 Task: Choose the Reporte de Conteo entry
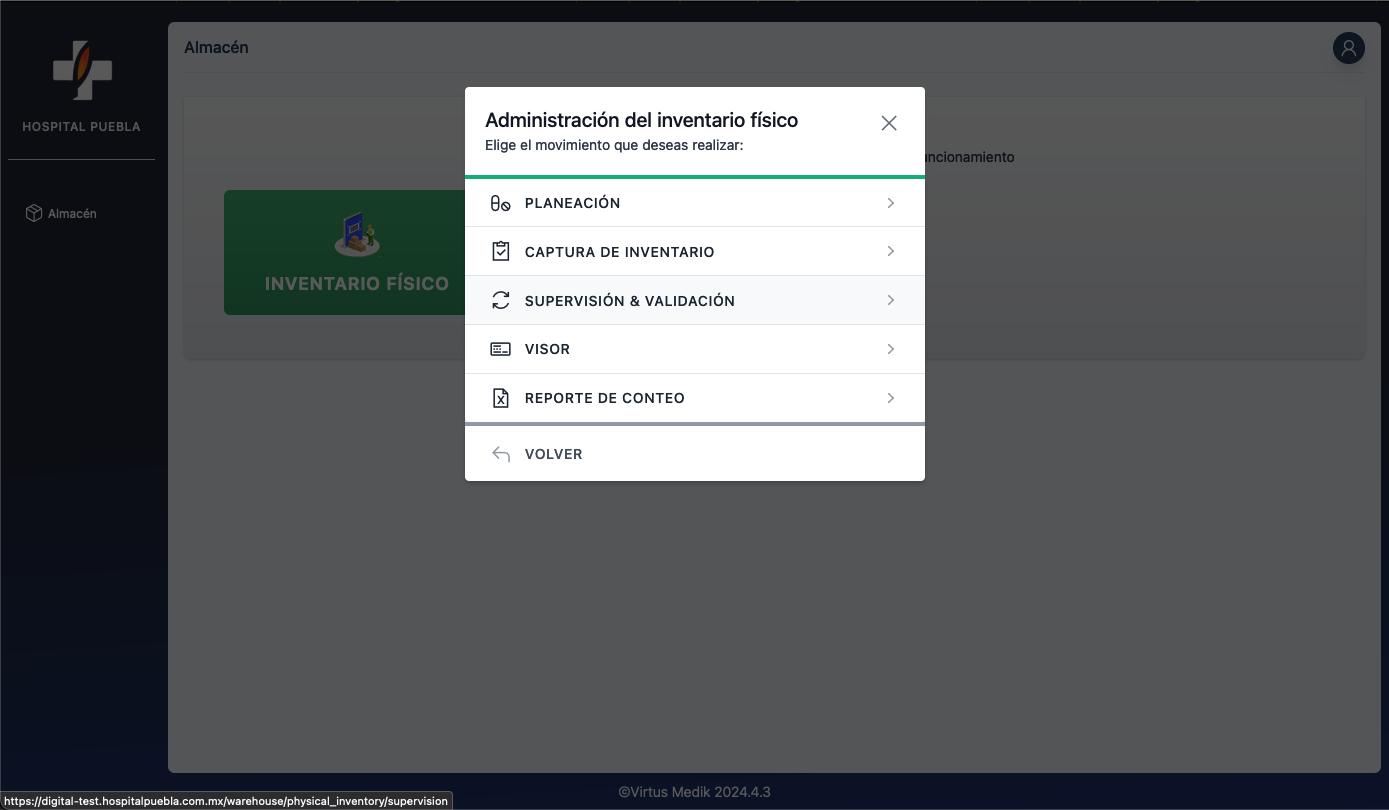pos(604,398)
